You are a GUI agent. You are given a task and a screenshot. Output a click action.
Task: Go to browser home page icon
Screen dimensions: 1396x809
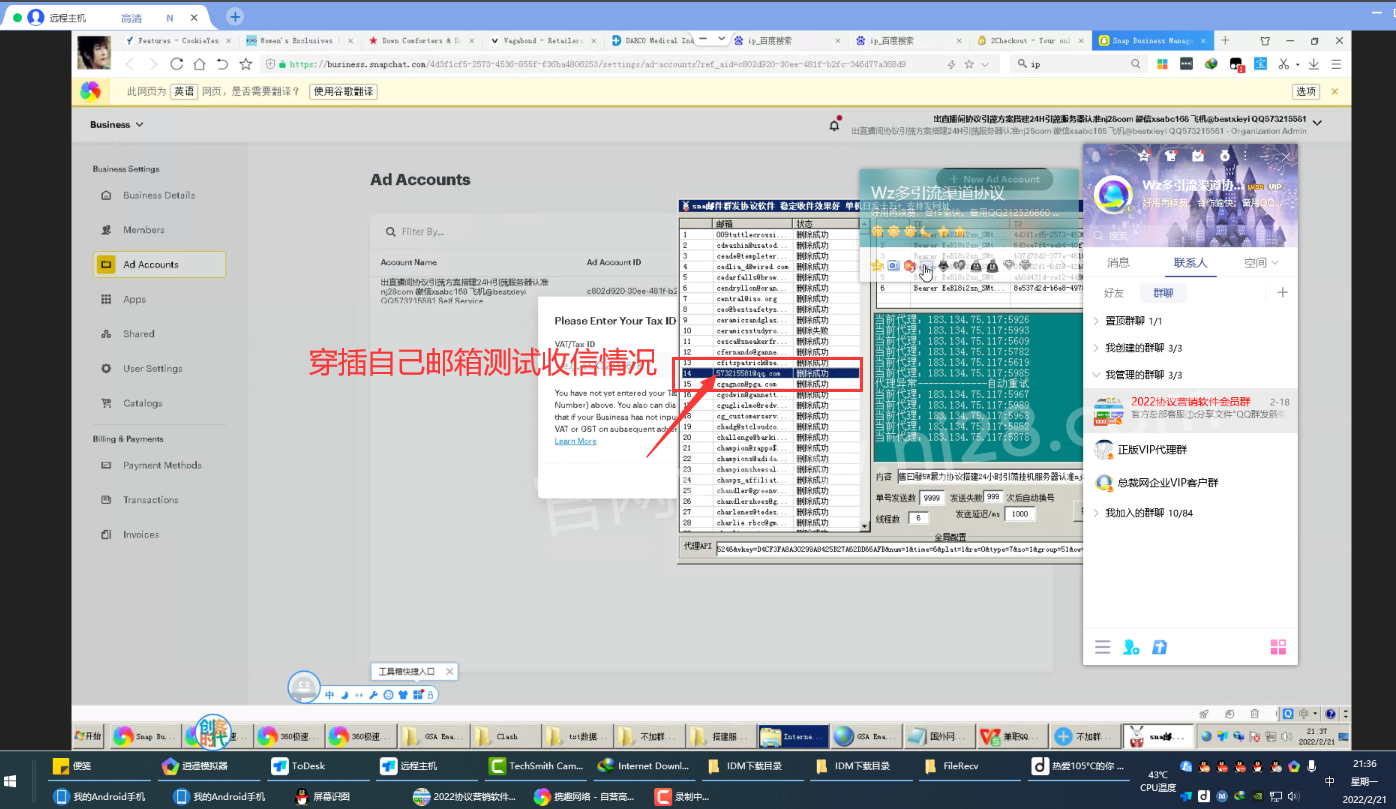pos(200,63)
